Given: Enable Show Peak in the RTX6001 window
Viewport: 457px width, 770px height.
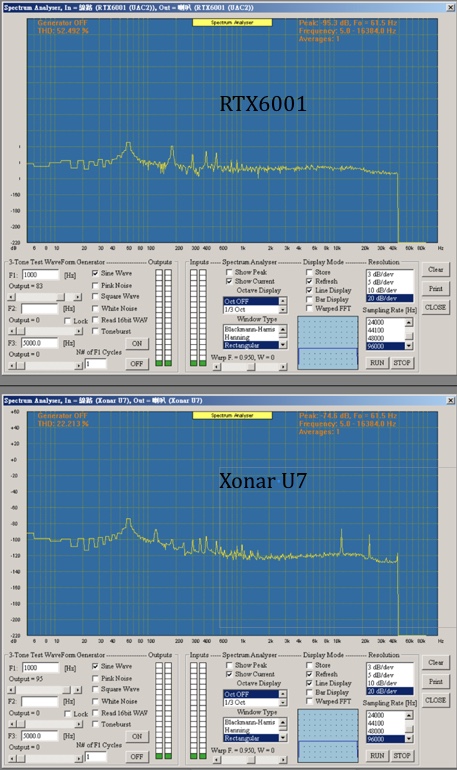Looking at the screenshot, I should click(229, 272).
